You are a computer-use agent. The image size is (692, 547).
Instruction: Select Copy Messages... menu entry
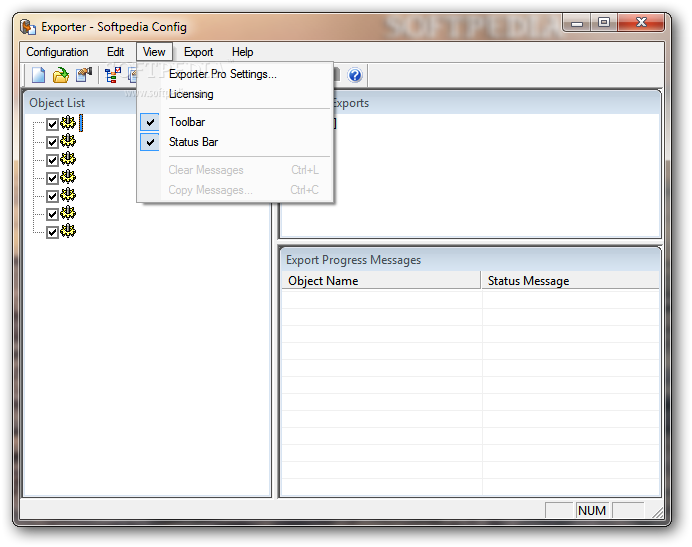point(235,190)
